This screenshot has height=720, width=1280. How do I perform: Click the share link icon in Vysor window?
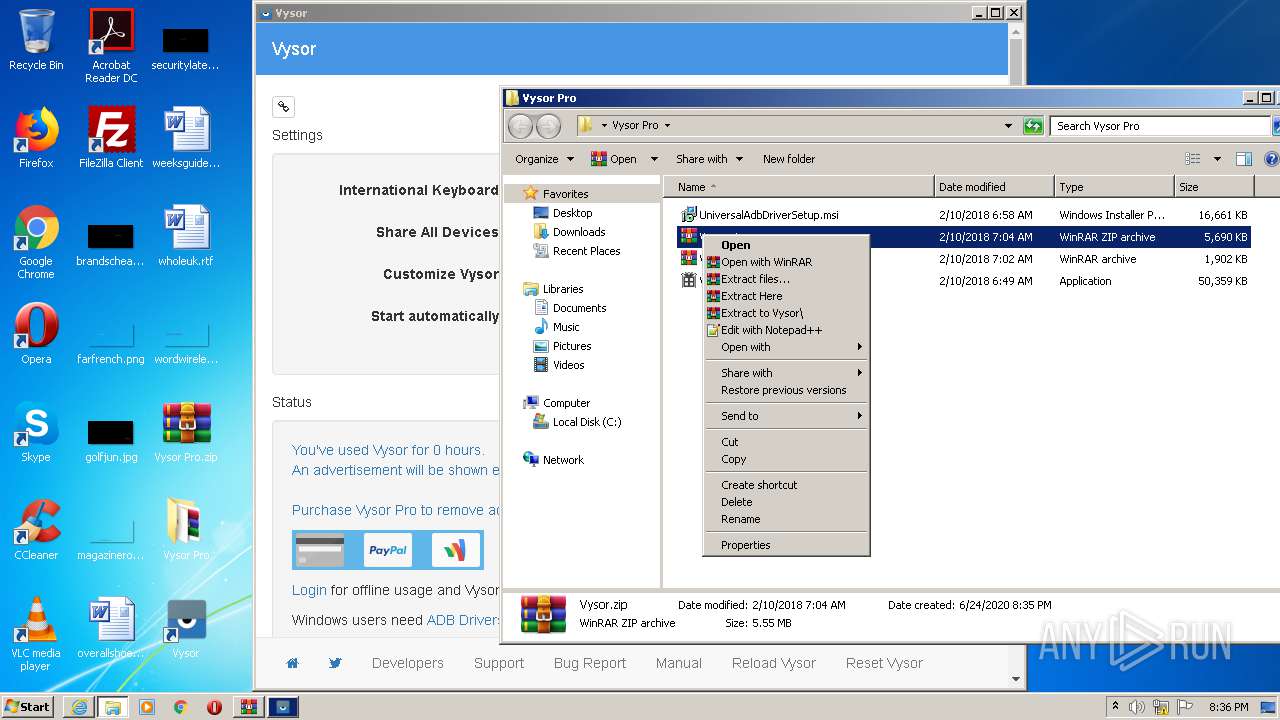283,107
